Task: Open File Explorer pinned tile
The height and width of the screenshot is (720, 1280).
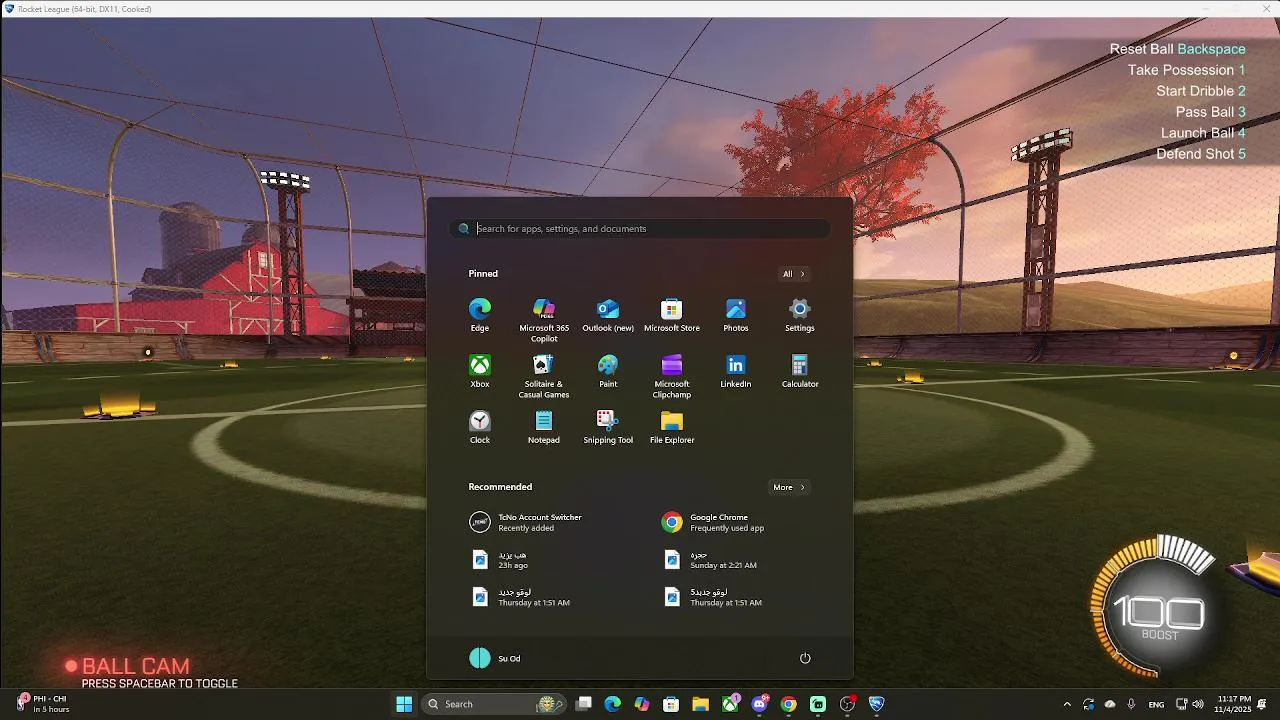Action: [x=672, y=427]
